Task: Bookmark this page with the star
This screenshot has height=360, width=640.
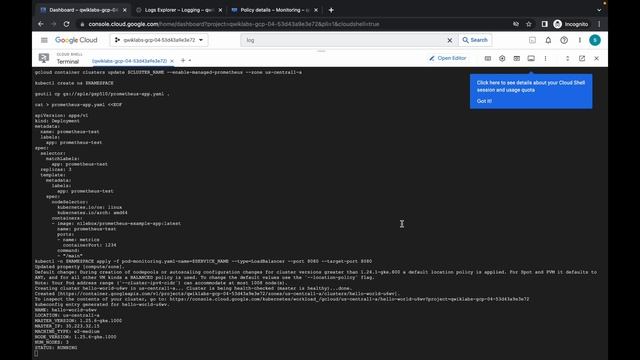Action: click(529, 24)
